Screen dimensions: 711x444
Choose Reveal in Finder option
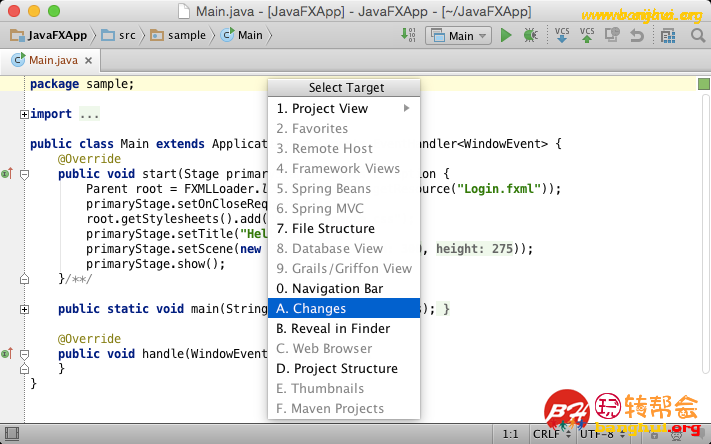pyautogui.click(x=344, y=328)
